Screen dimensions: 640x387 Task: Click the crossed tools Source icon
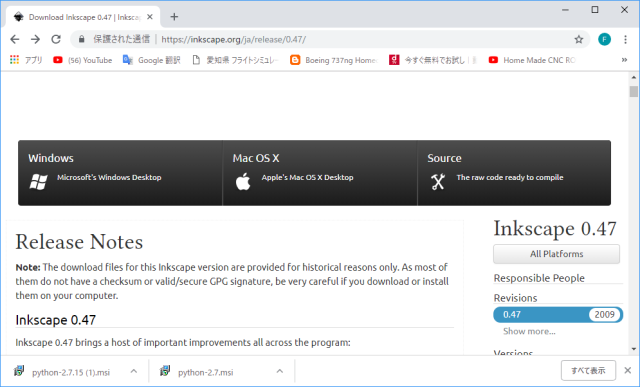438,182
